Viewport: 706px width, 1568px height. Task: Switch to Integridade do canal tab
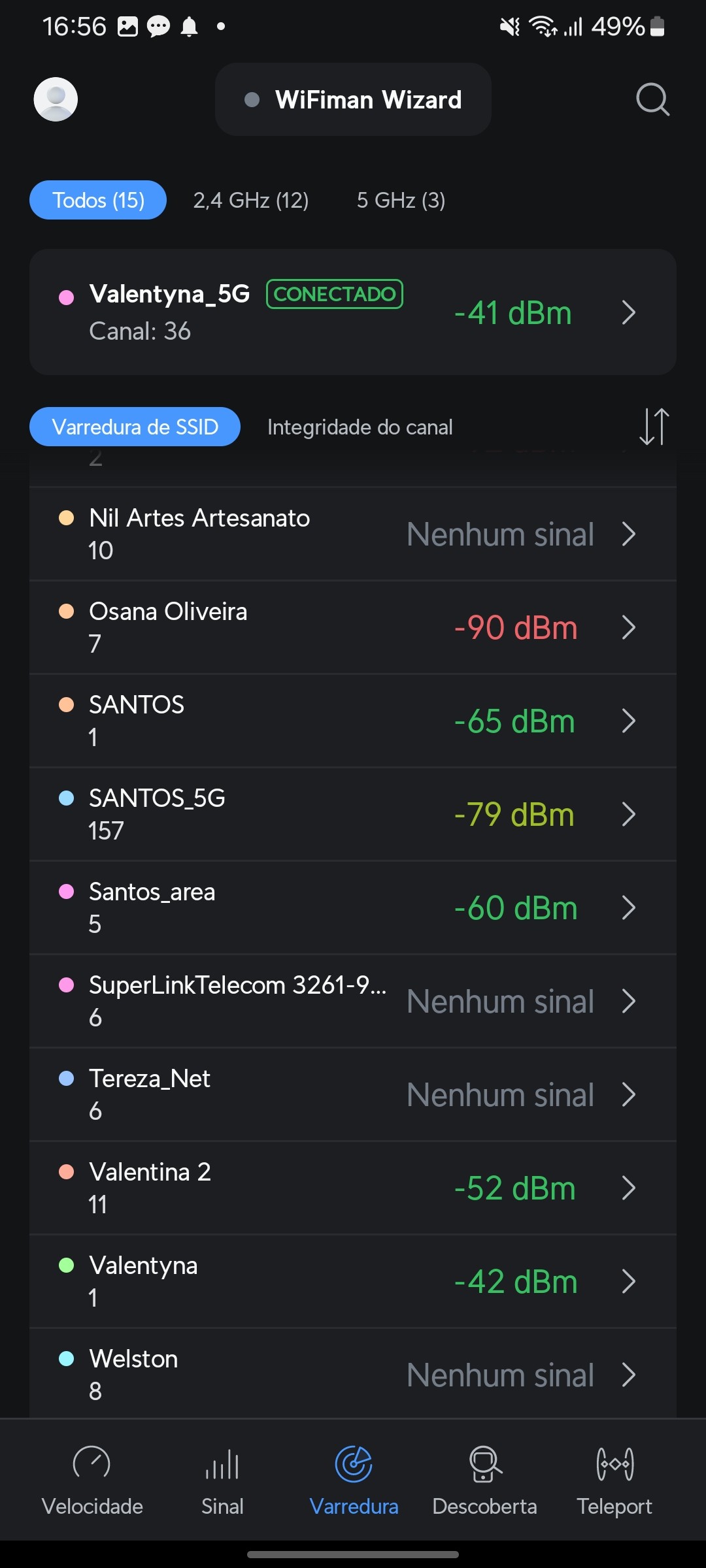360,427
